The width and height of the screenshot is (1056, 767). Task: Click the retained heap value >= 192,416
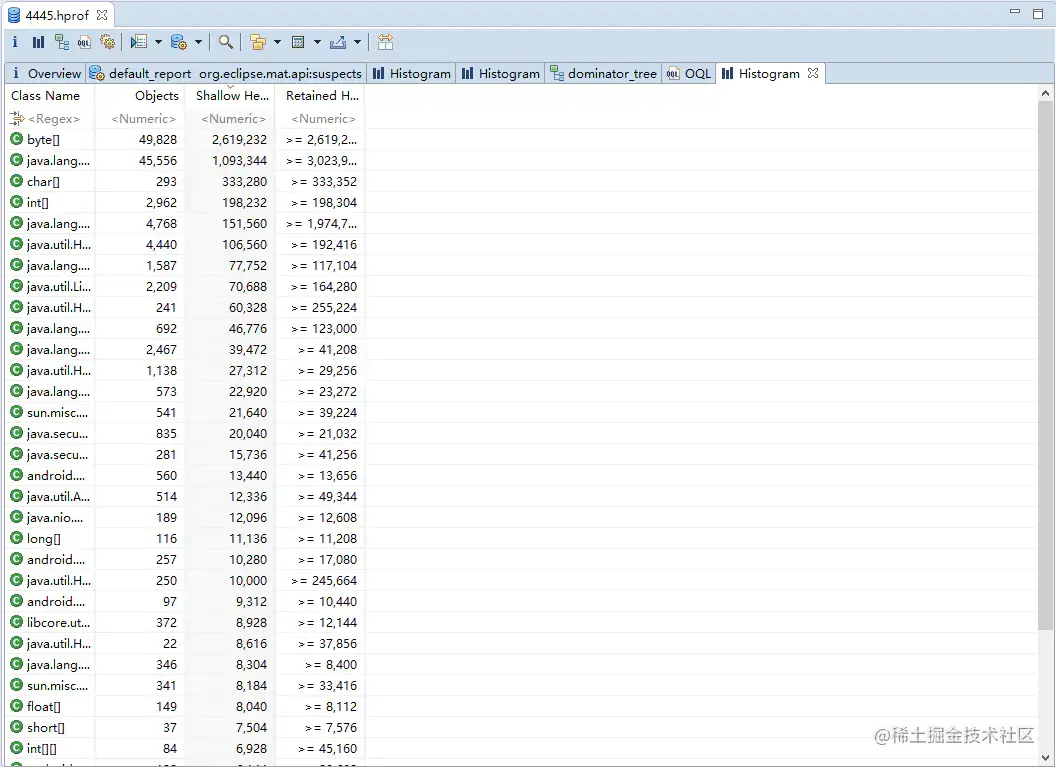click(x=324, y=244)
